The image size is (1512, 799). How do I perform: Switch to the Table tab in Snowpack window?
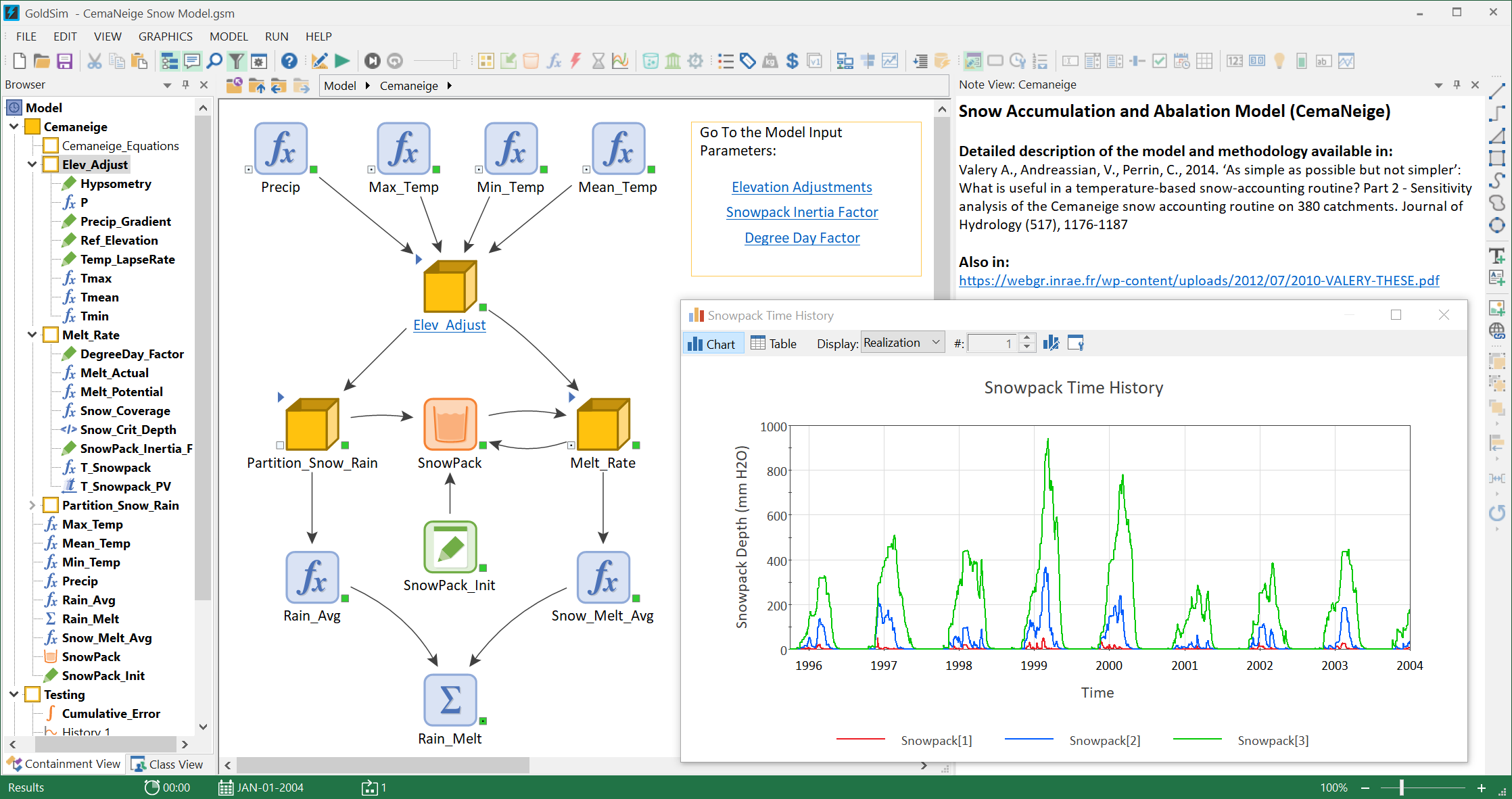pyautogui.click(x=774, y=343)
